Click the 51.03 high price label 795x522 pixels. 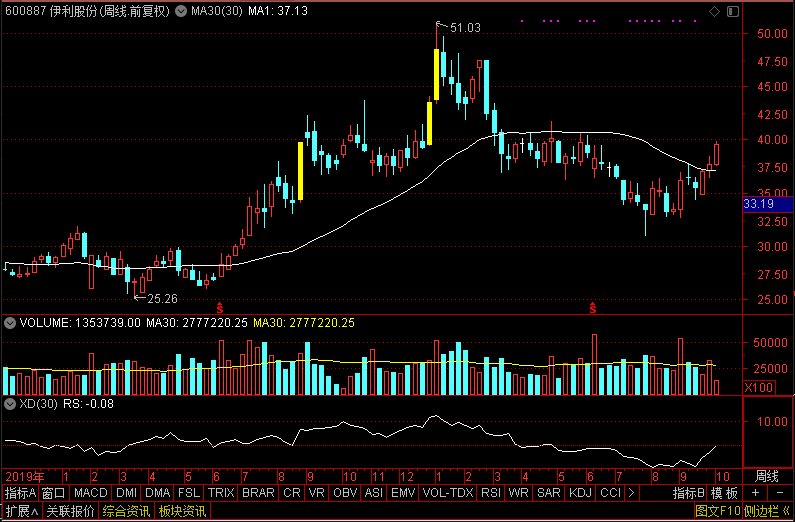point(465,28)
